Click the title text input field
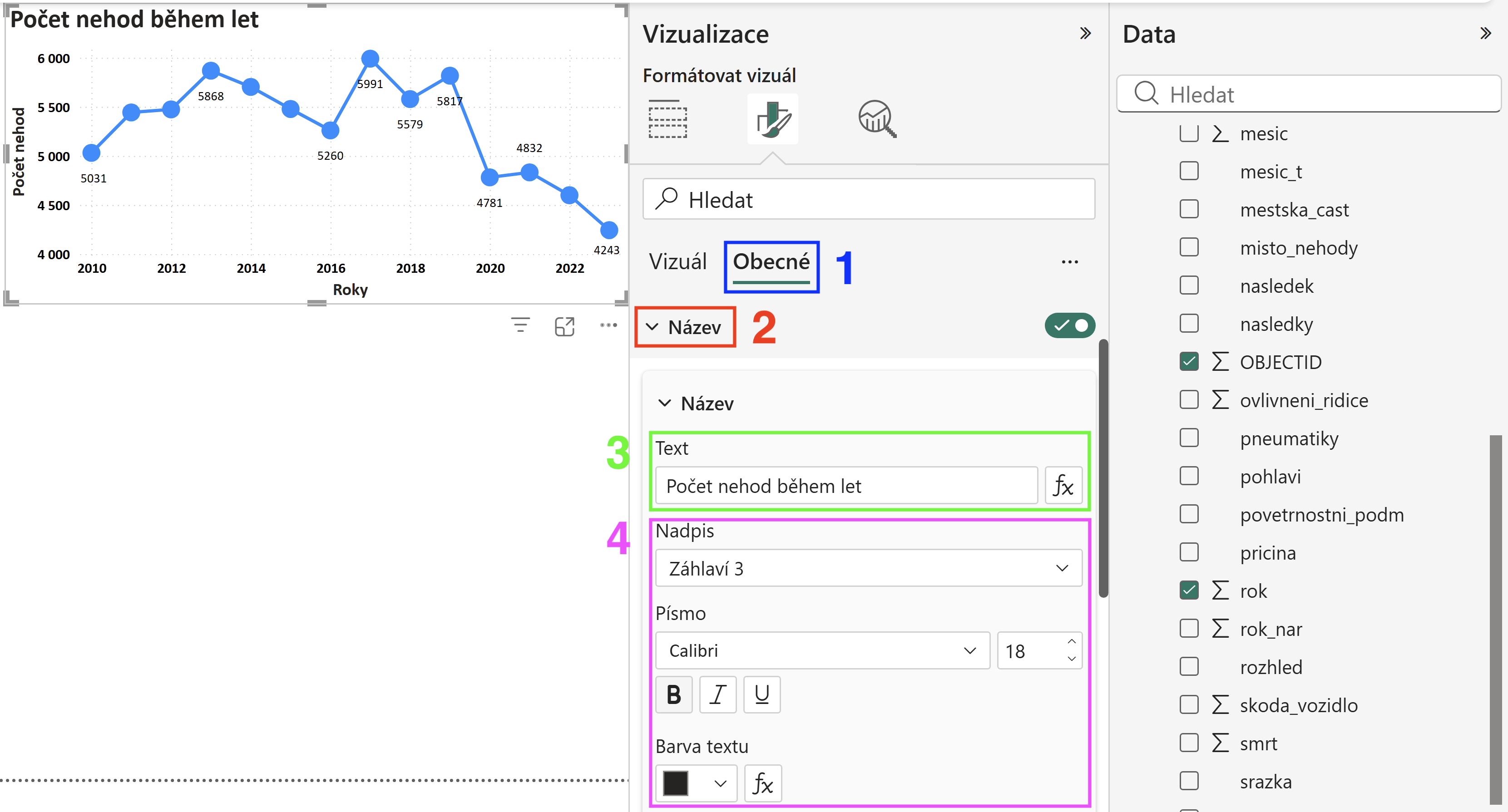The width and height of the screenshot is (1508, 812). coord(846,486)
